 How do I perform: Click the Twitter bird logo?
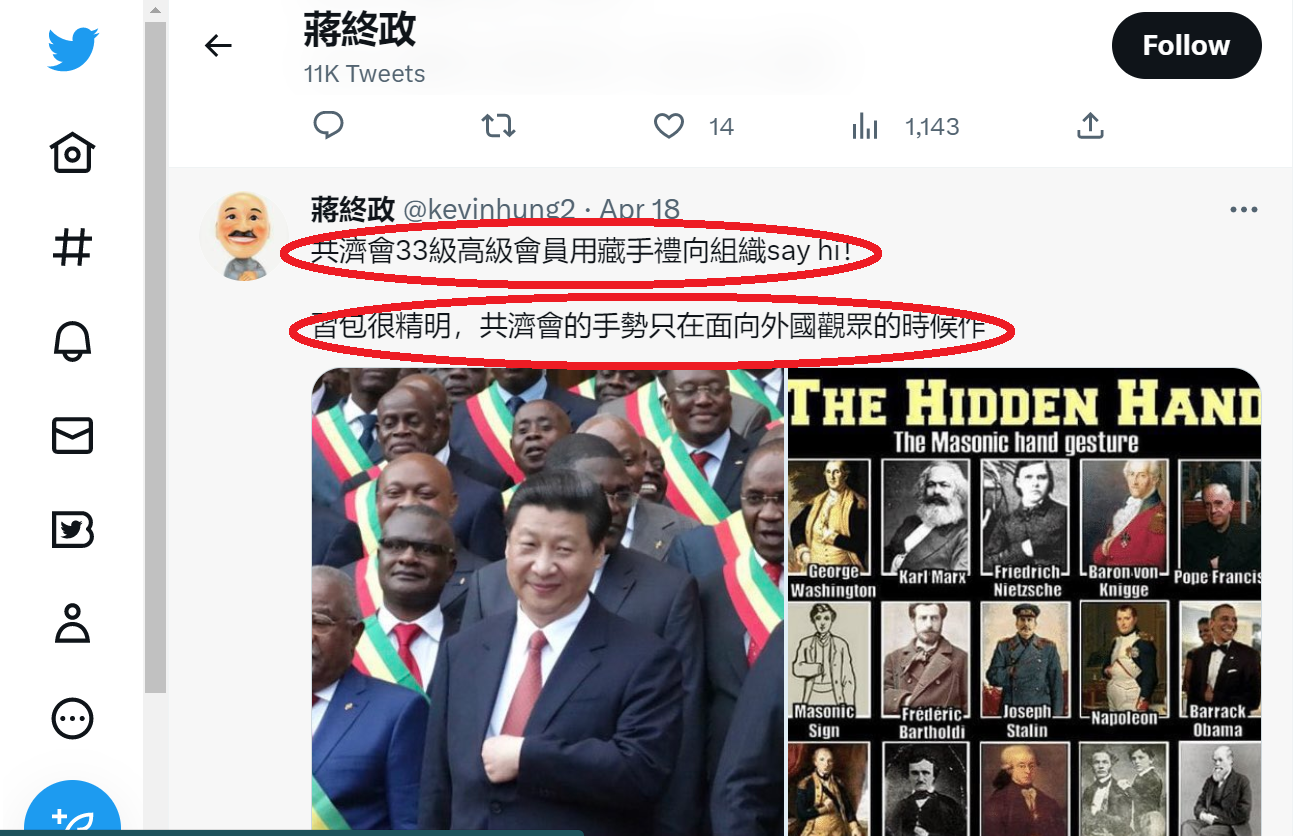[73, 49]
